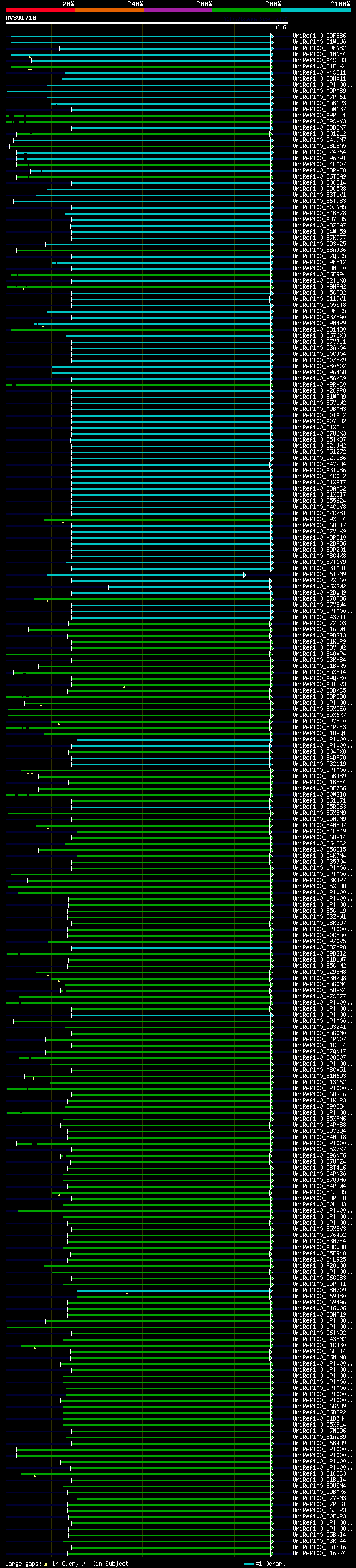Select the label UniRef100_Q1HPQ1
Image resolution: width=356 pixels, height=1568 pixels.
pyautogui.click(x=319, y=734)
